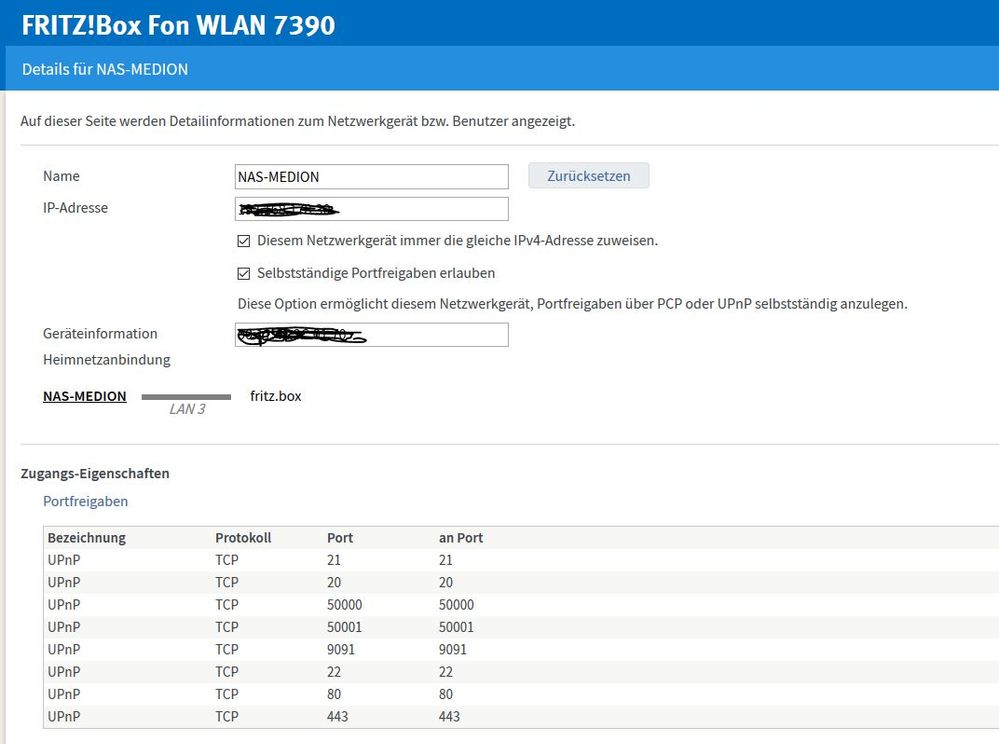Image resolution: width=999 pixels, height=744 pixels.
Task: Click the Bezeichnung column header
Action: coord(87,538)
